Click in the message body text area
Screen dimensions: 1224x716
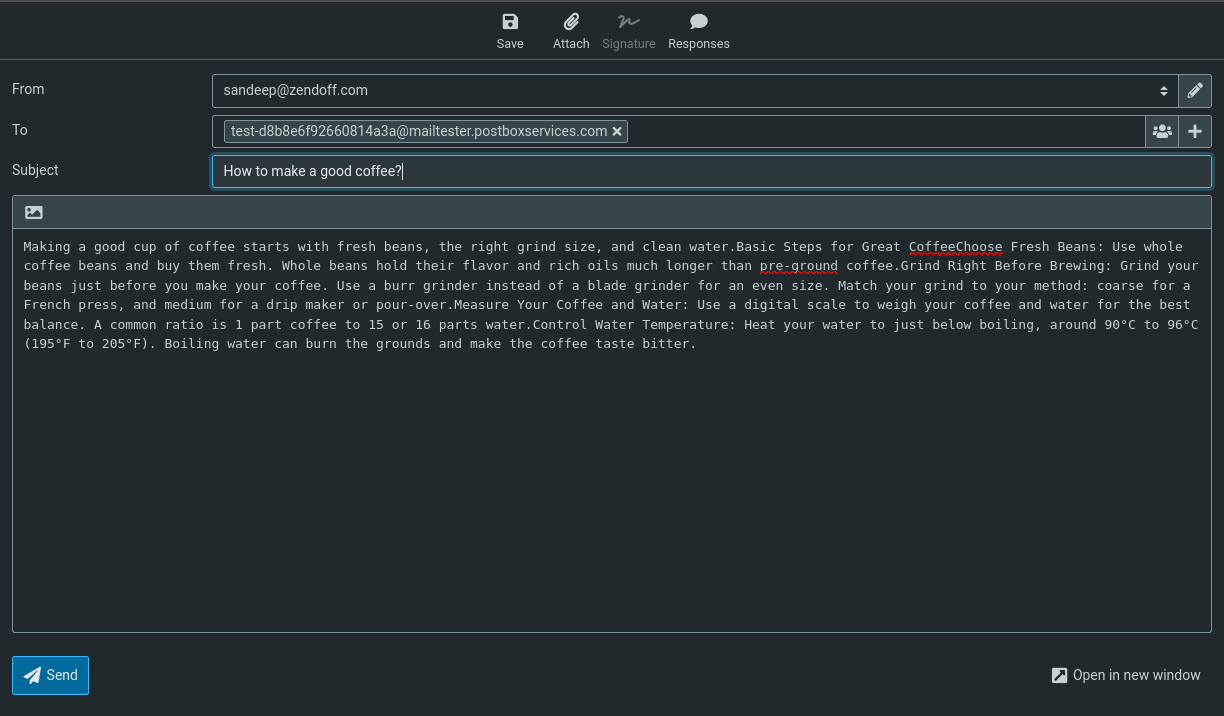(x=612, y=430)
